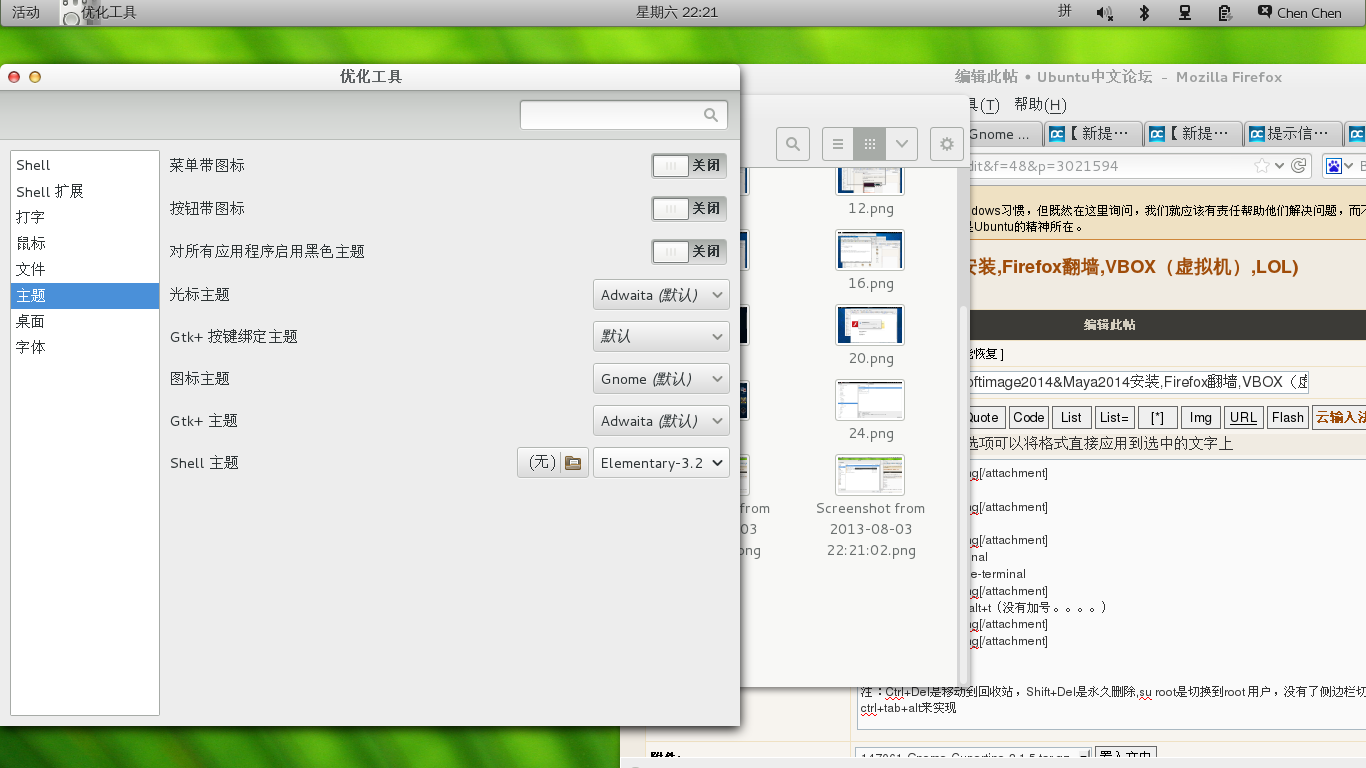The width and height of the screenshot is (1366, 768).
Task: Click the Flash BBCode button
Action: [x=1288, y=418]
